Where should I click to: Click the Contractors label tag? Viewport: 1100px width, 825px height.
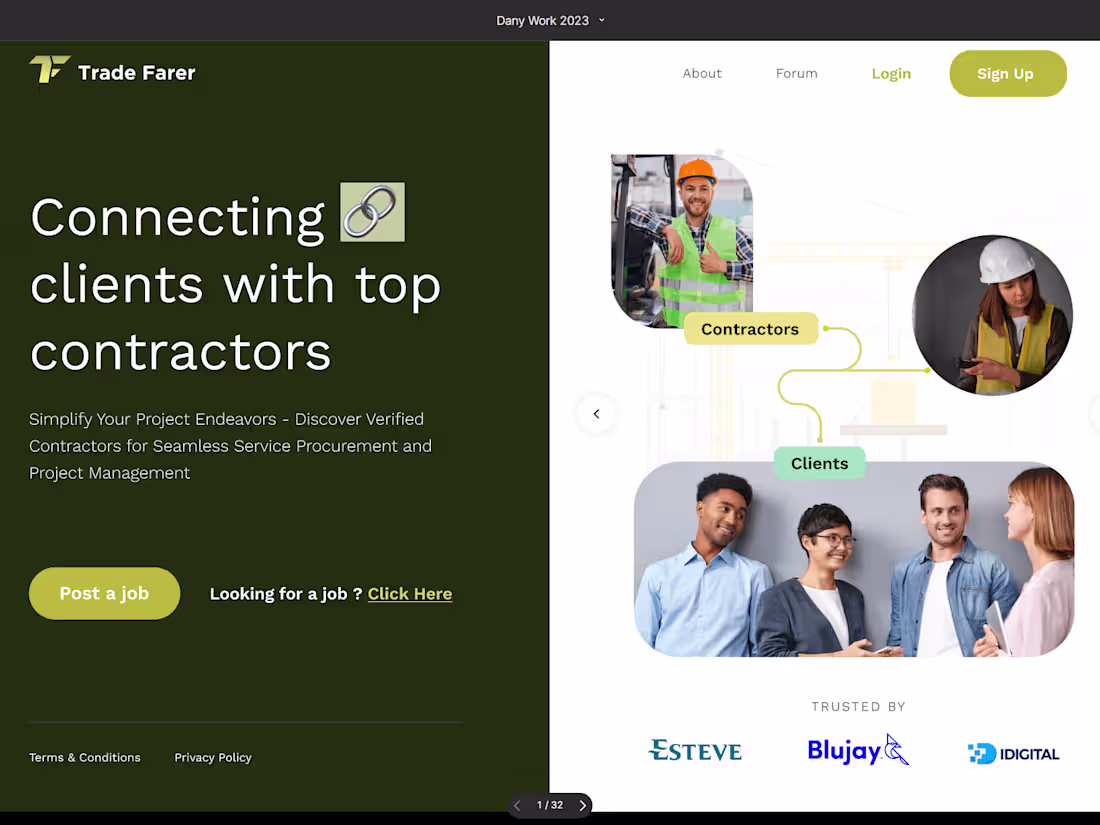pos(750,328)
